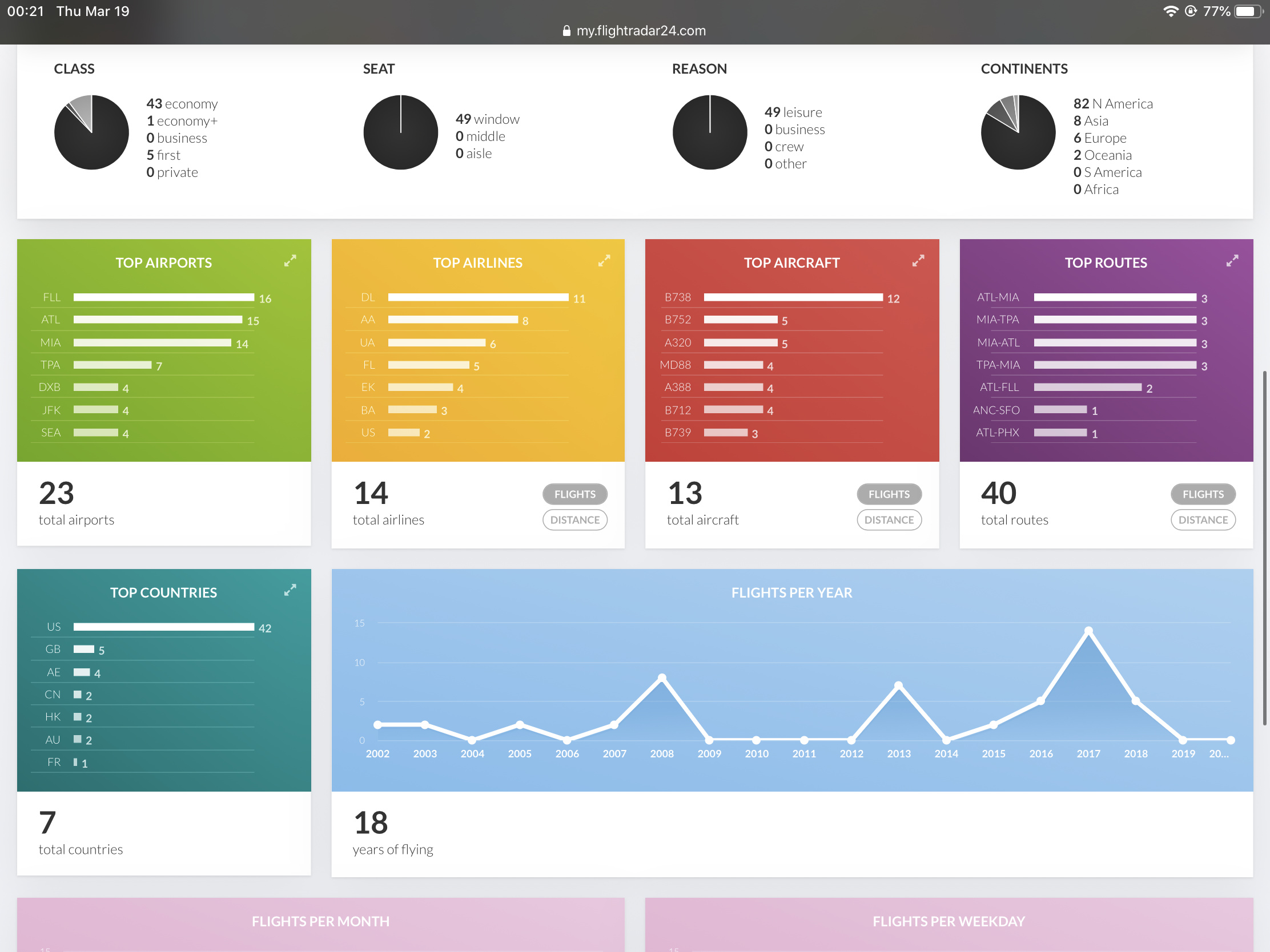Click the 2008 data point on chart
Screen dimensions: 1270x952
pyautogui.click(x=662, y=678)
